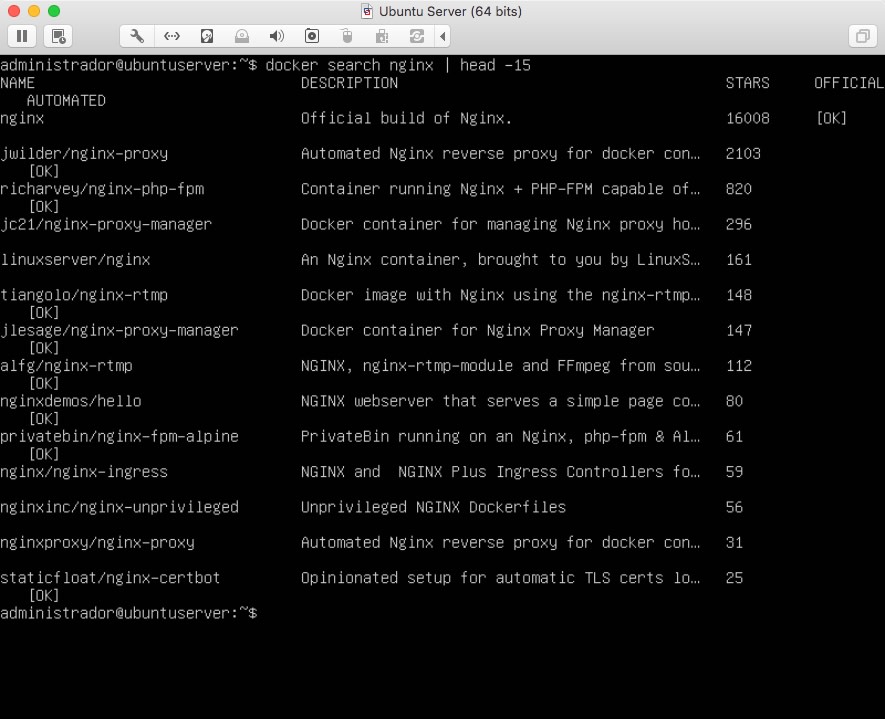Click star count 61
This screenshot has width=885, height=719.
(x=734, y=437)
